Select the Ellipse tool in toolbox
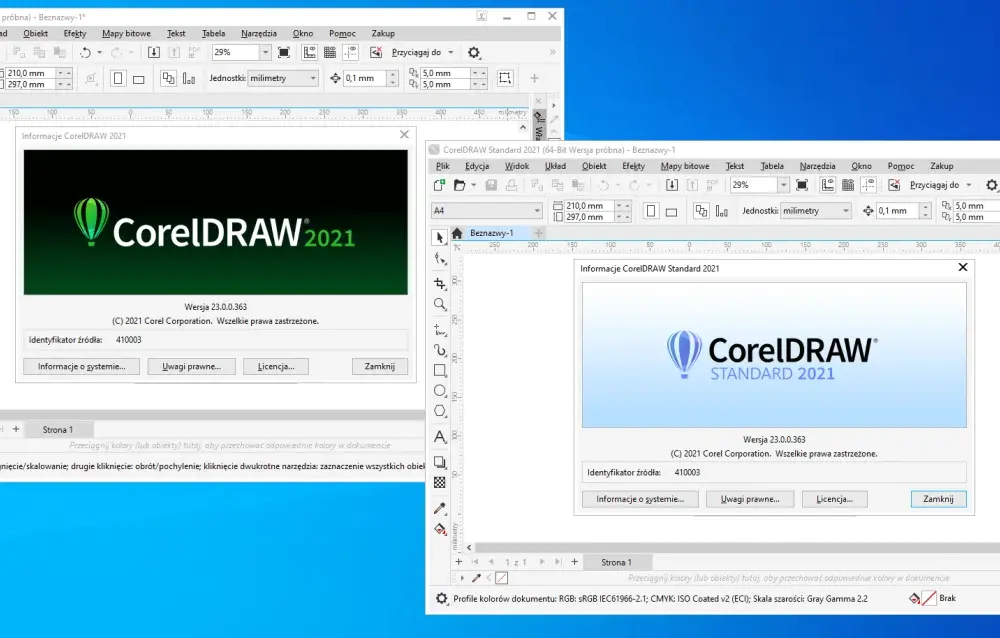Image resolution: width=1000 pixels, height=638 pixels. point(439,390)
